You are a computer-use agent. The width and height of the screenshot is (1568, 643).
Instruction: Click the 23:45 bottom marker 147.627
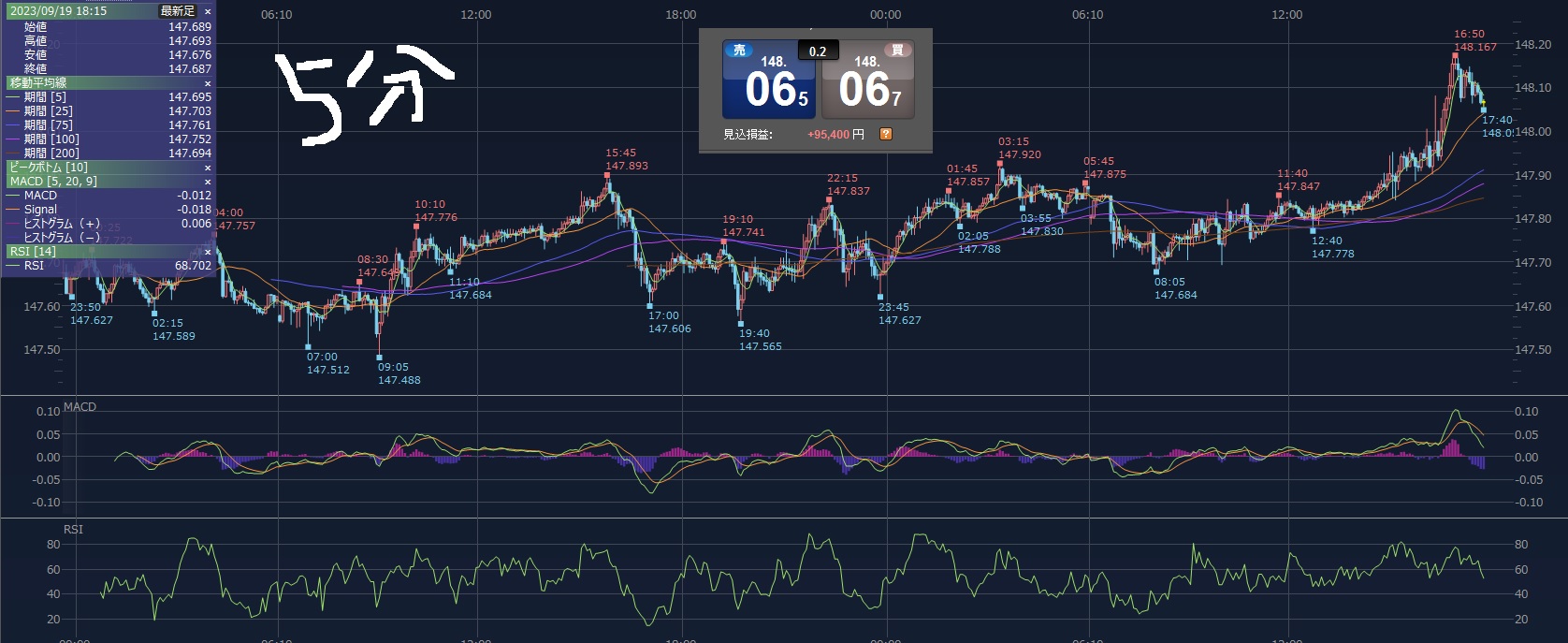point(899,314)
